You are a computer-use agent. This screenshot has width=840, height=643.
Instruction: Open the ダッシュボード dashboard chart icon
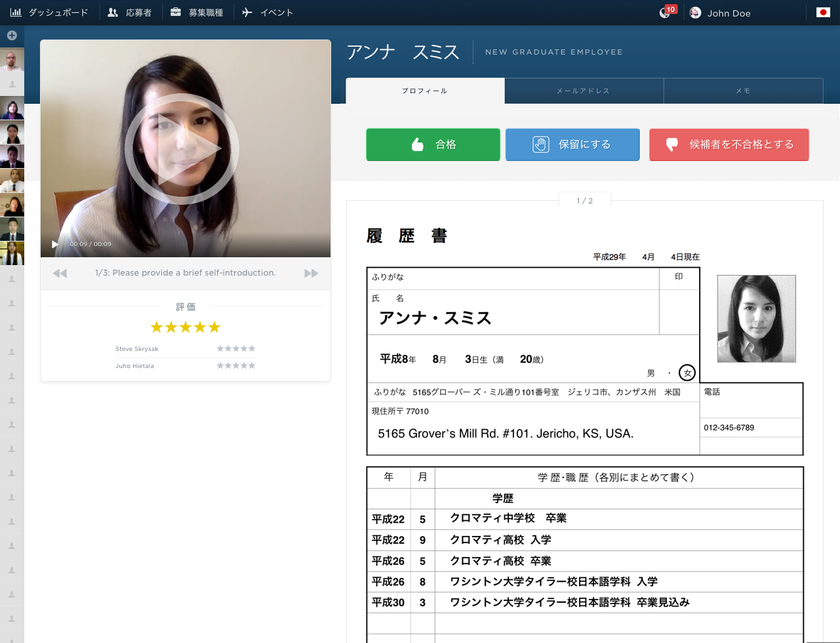pyautogui.click(x=15, y=13)
